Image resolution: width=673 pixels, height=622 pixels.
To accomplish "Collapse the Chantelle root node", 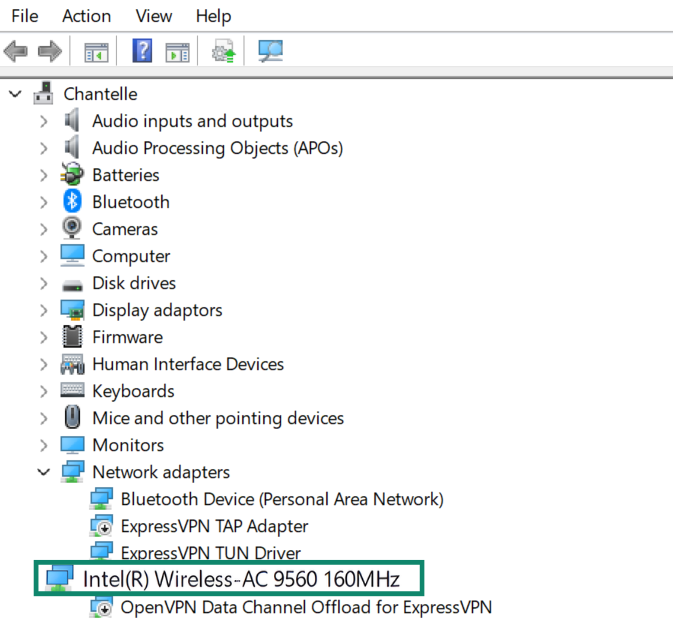I will point(15,93).
